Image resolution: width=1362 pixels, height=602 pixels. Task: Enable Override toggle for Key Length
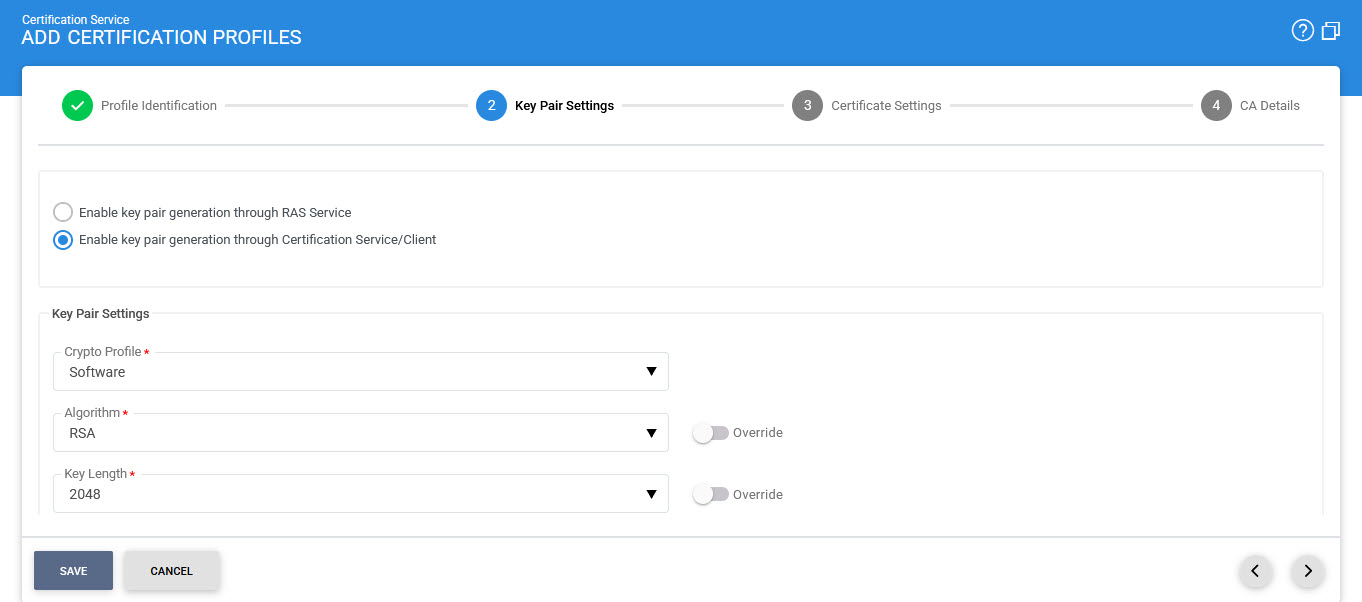tap(711, 495)
